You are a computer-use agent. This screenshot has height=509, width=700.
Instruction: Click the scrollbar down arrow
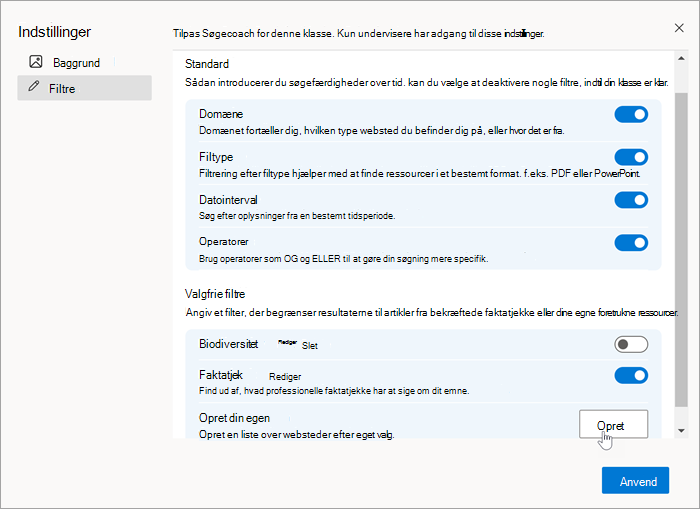(x=681, y=430)
